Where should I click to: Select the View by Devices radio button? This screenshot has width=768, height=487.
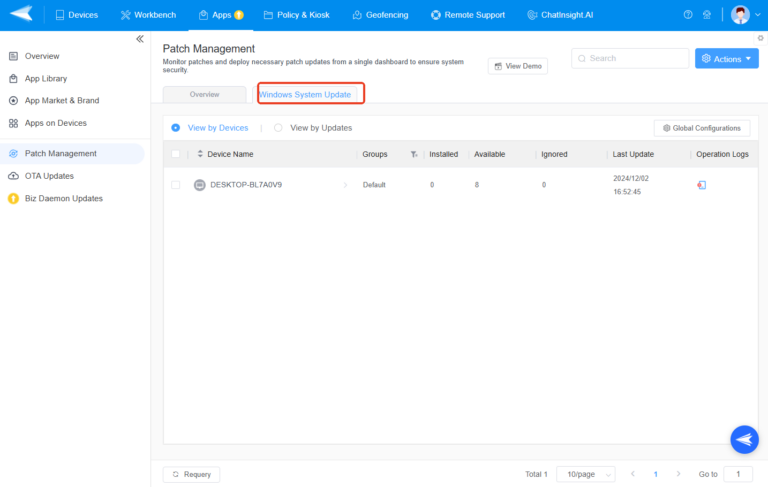pyautogui.click(x=176, y=128)
